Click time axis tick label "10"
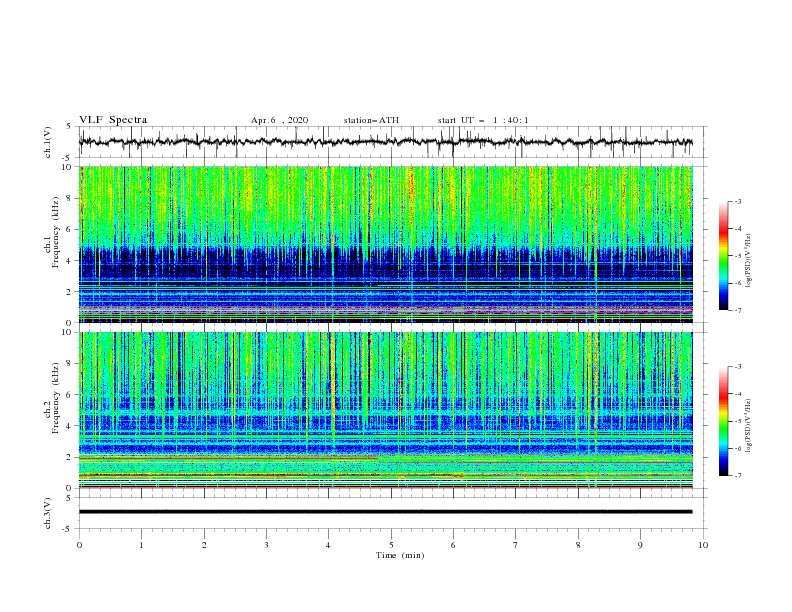Image resolution: width=792 pixels, height=612 pixels. (x=703, y=545)
